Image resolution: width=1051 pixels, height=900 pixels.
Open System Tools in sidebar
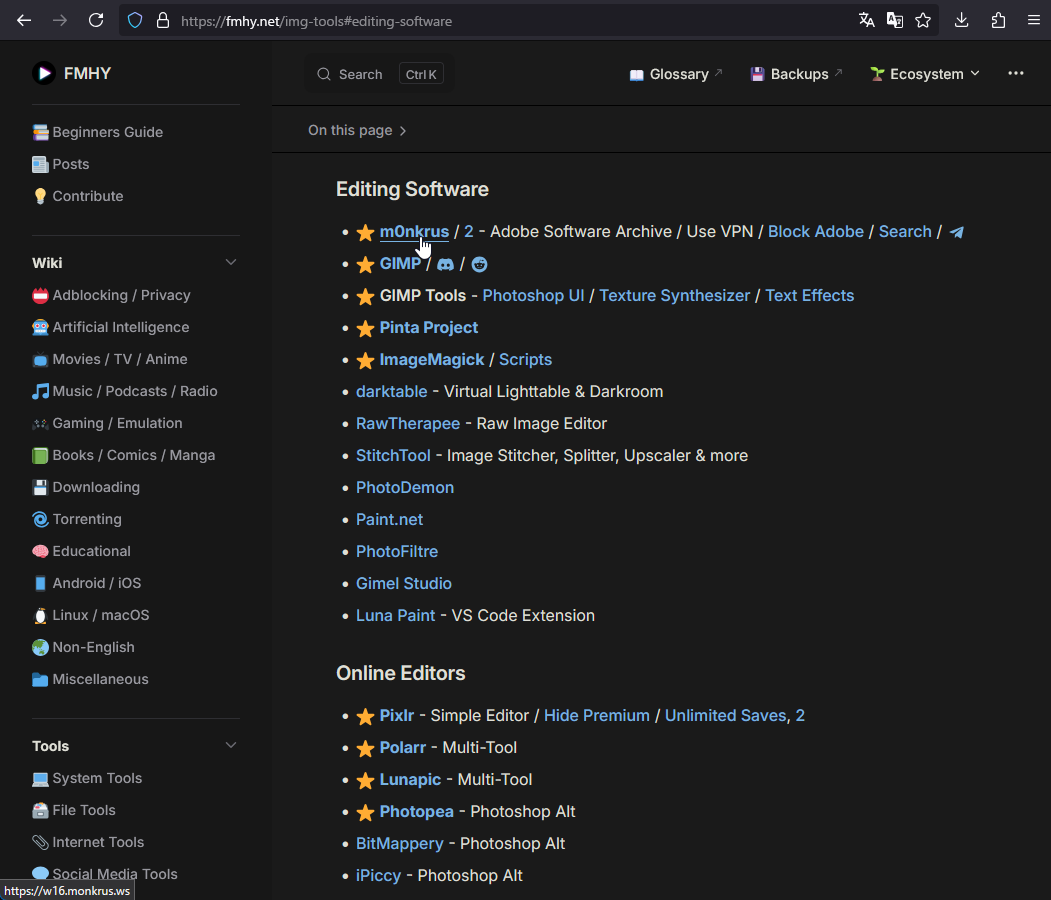point(97,778)
